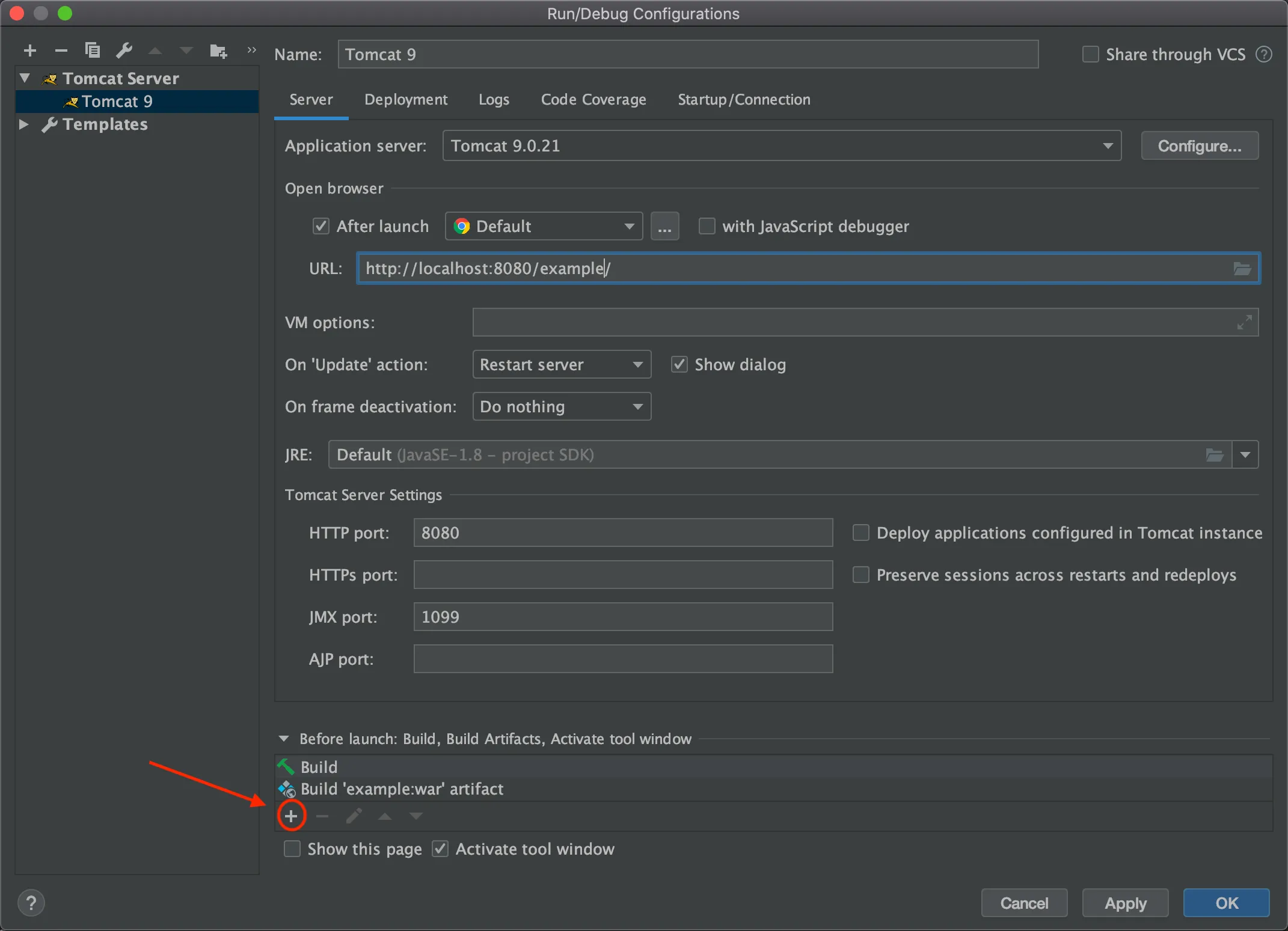The width and height of the screenshot is (1288, 931).
Task: Move before launch task up
Action: tap(385, 816)
